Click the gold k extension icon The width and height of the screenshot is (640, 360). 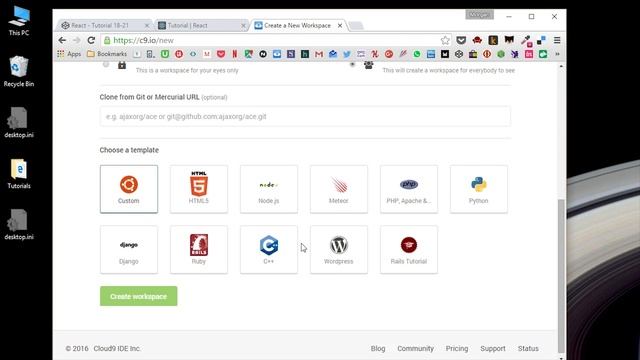coord(493,40)
